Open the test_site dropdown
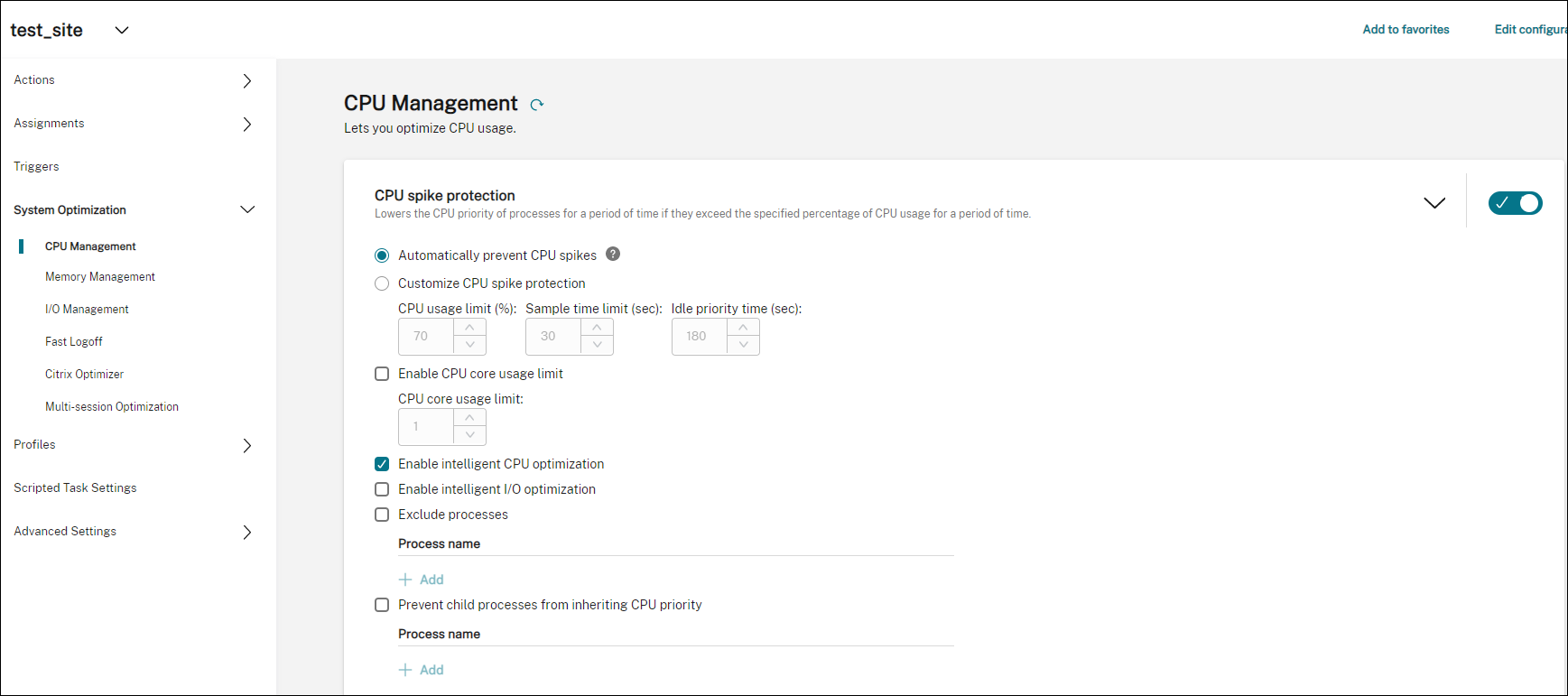Image resolution: width=1568 pixels, height=696 pixels. click(x=122, y=30)
